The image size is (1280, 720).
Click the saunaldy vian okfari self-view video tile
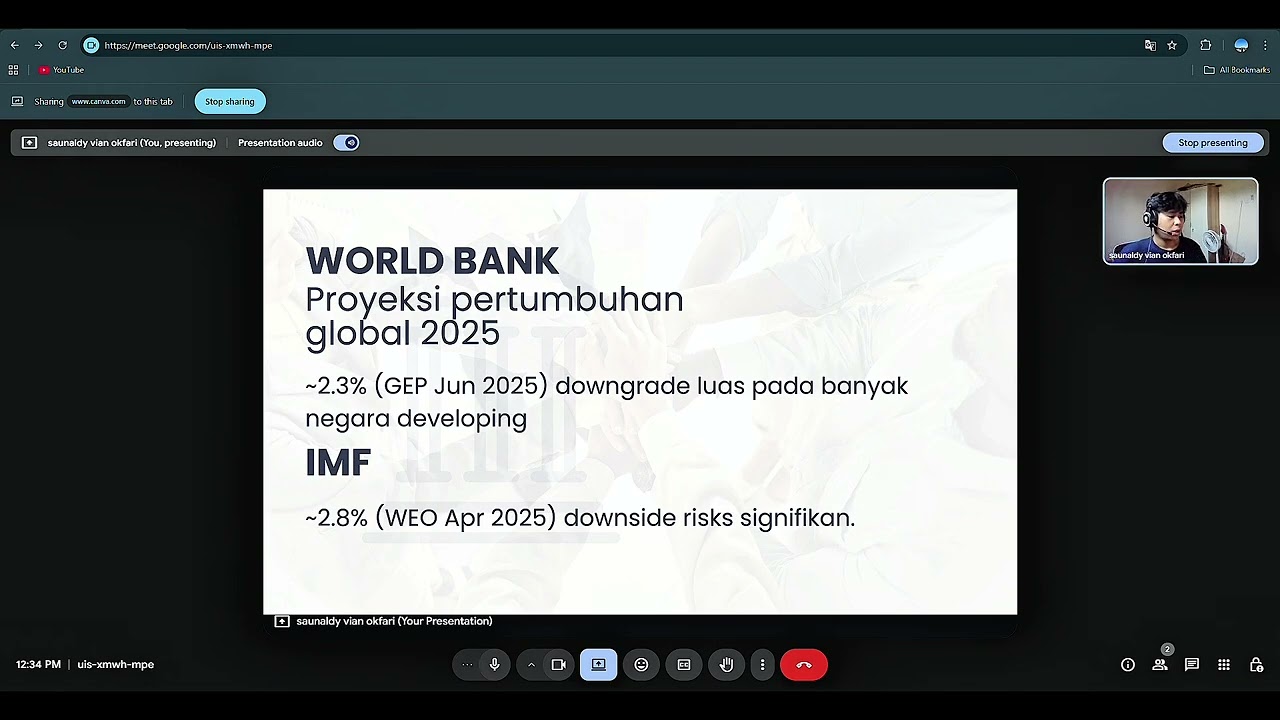pos(1180,221)
